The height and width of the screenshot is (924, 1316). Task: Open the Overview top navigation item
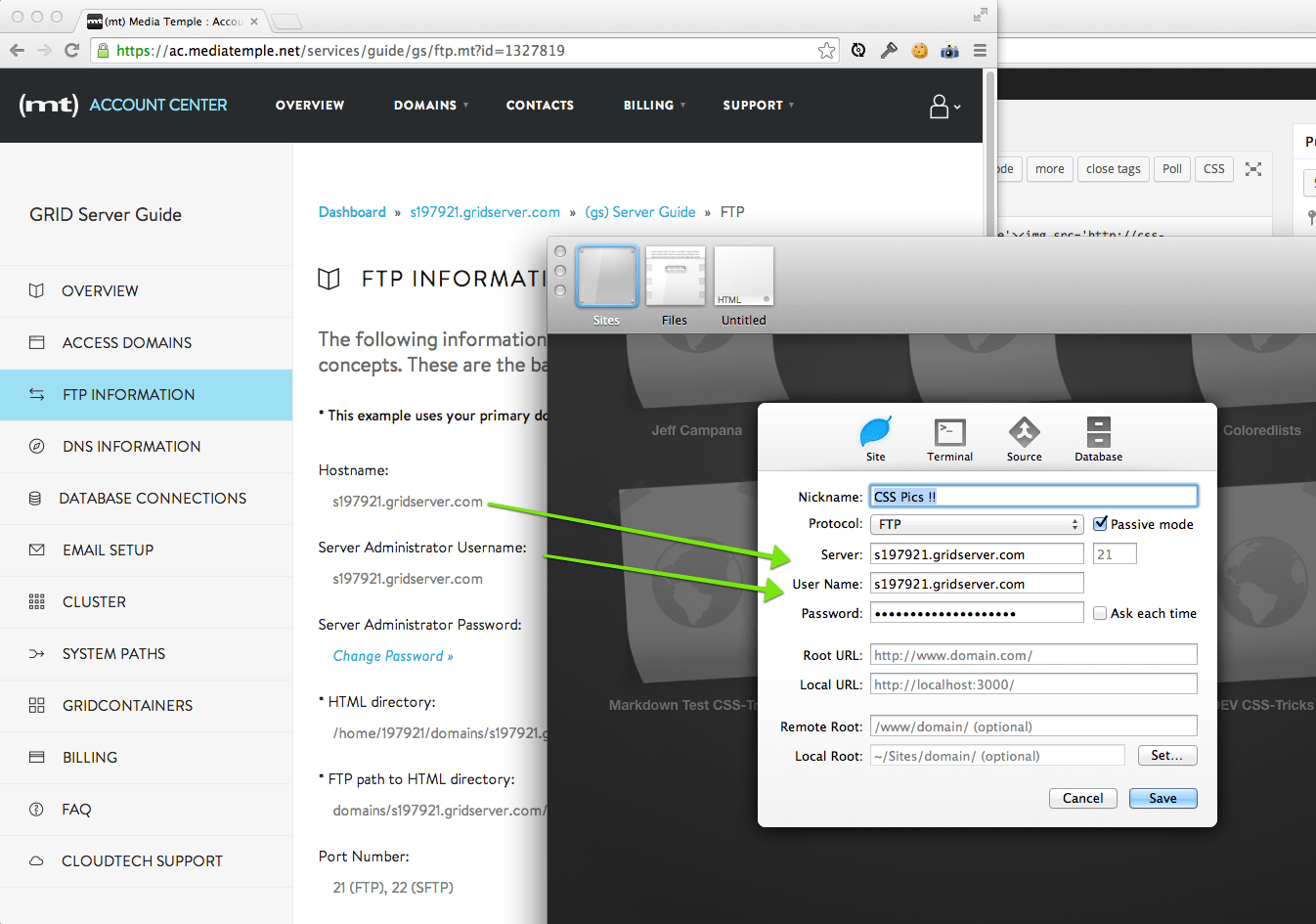310,106
